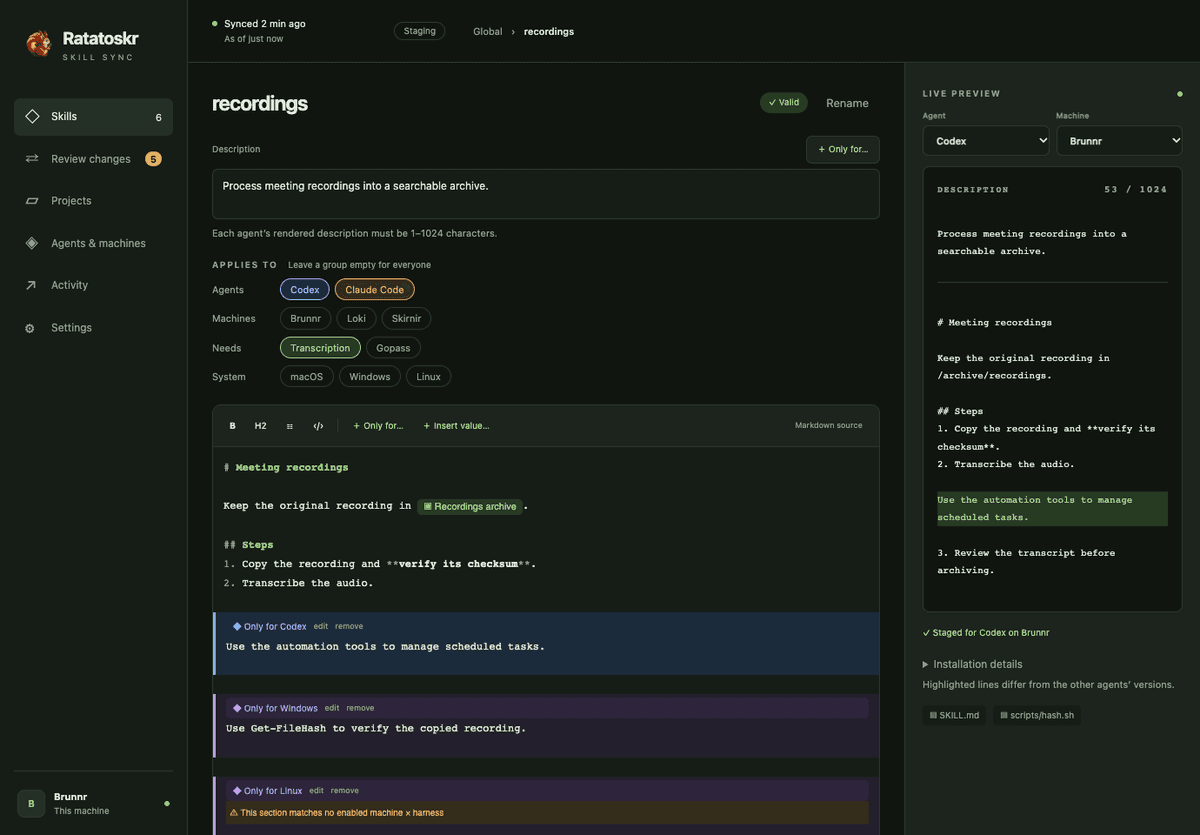The height and width of the screenshot is (835, 1200).
Task: Insert an H2 heading
Action: point(261,426)
